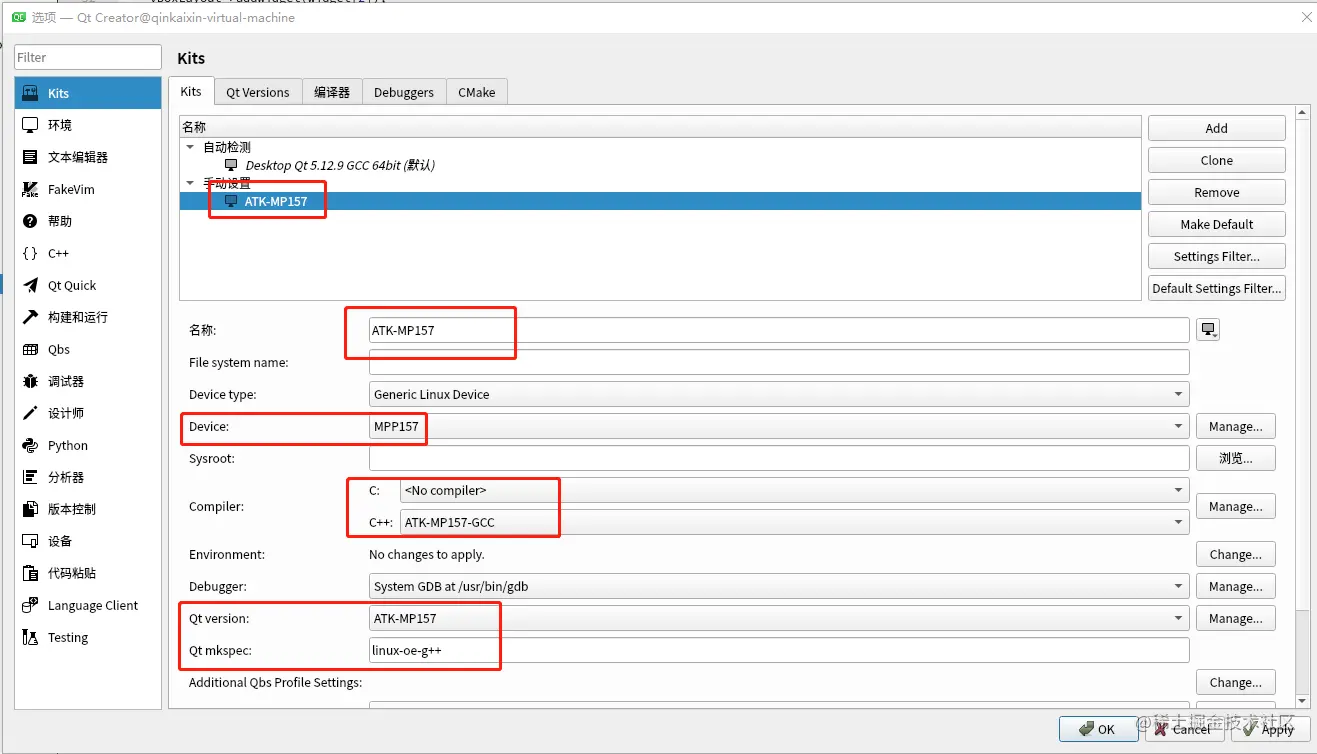Focus the Filter search field

[x=88, y=57]
